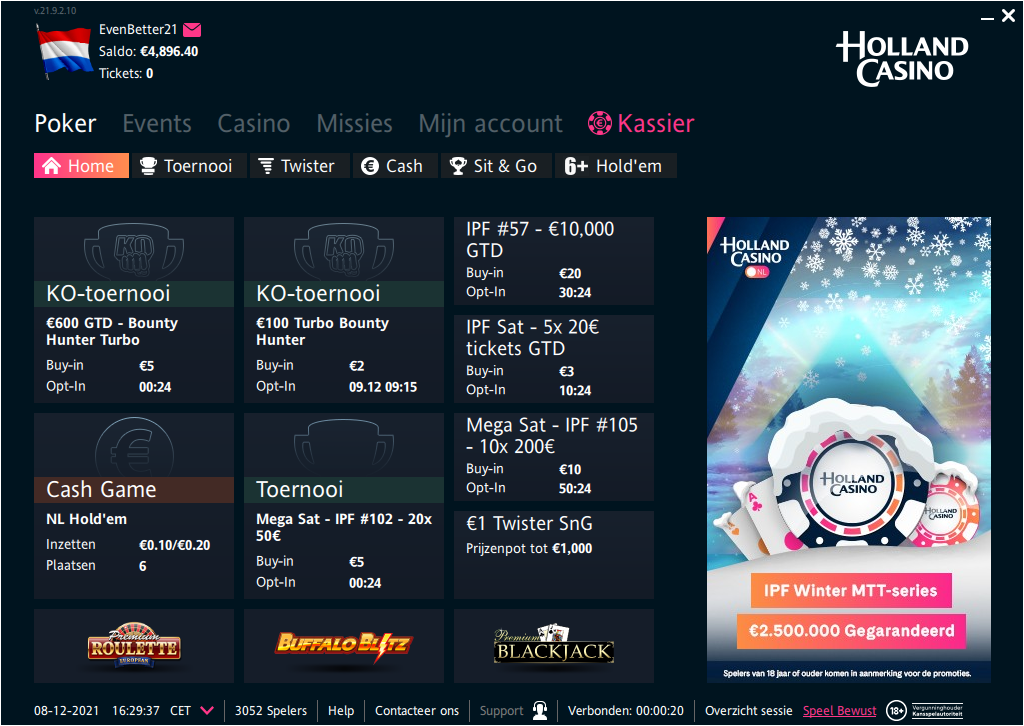Switch to the Toernooi tab
This screenshot has height=726, width=1024.
pos(186,166)
